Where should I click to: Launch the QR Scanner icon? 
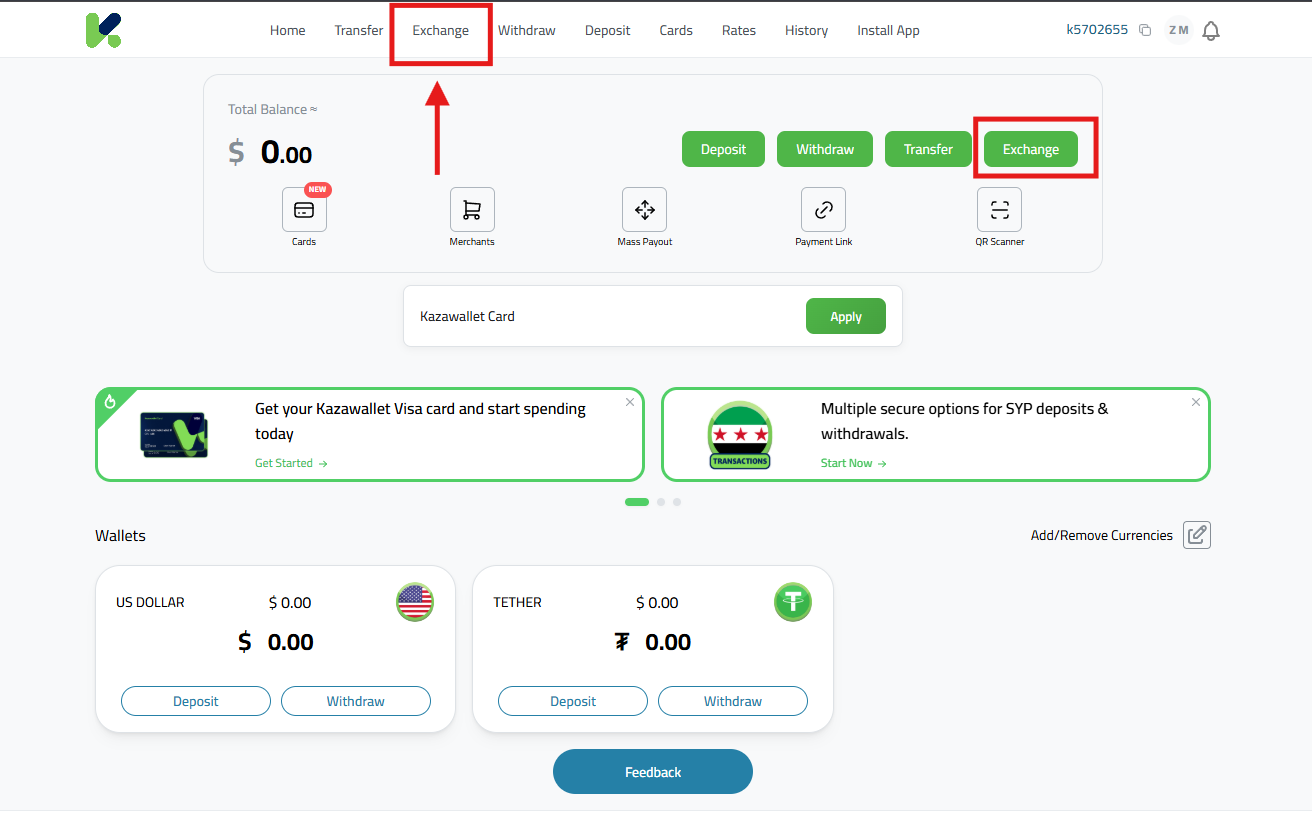pyautogui.click(x=999, y=210)
